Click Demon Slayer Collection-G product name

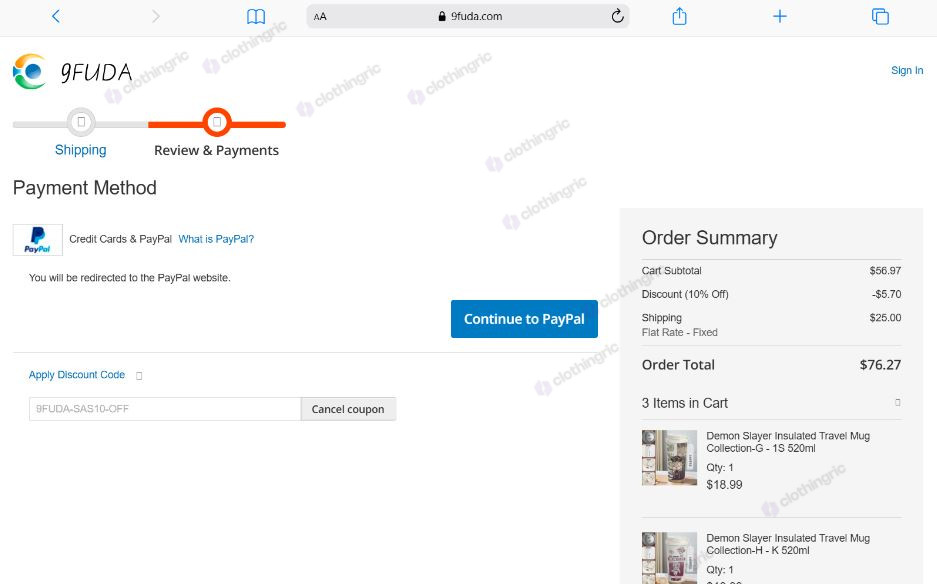tap(788, 442)
